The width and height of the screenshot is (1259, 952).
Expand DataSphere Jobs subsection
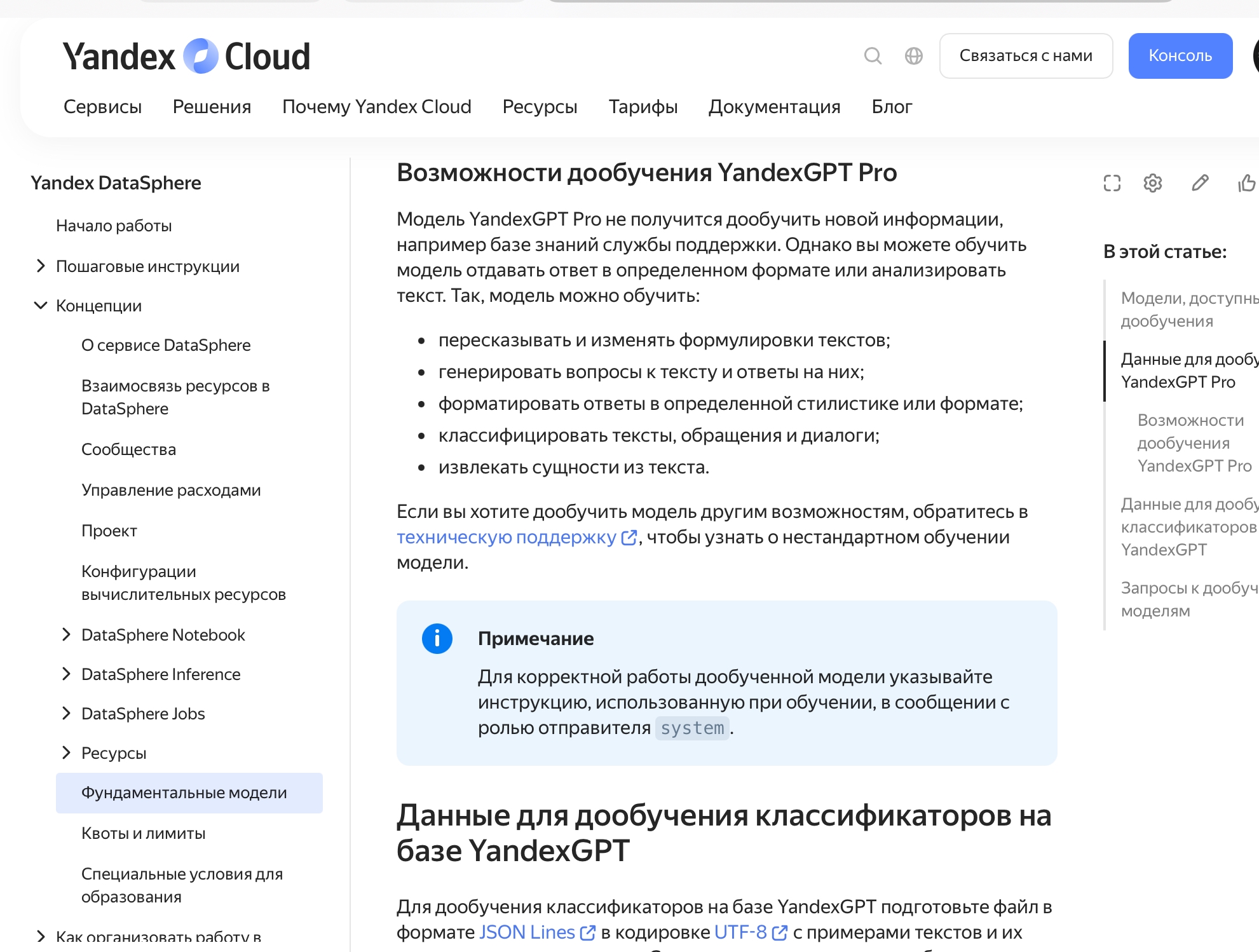(x=66, y=713)
